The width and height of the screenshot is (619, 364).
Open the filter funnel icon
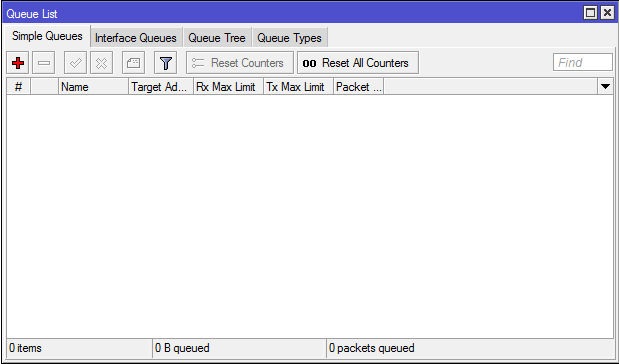pos(165,63)
